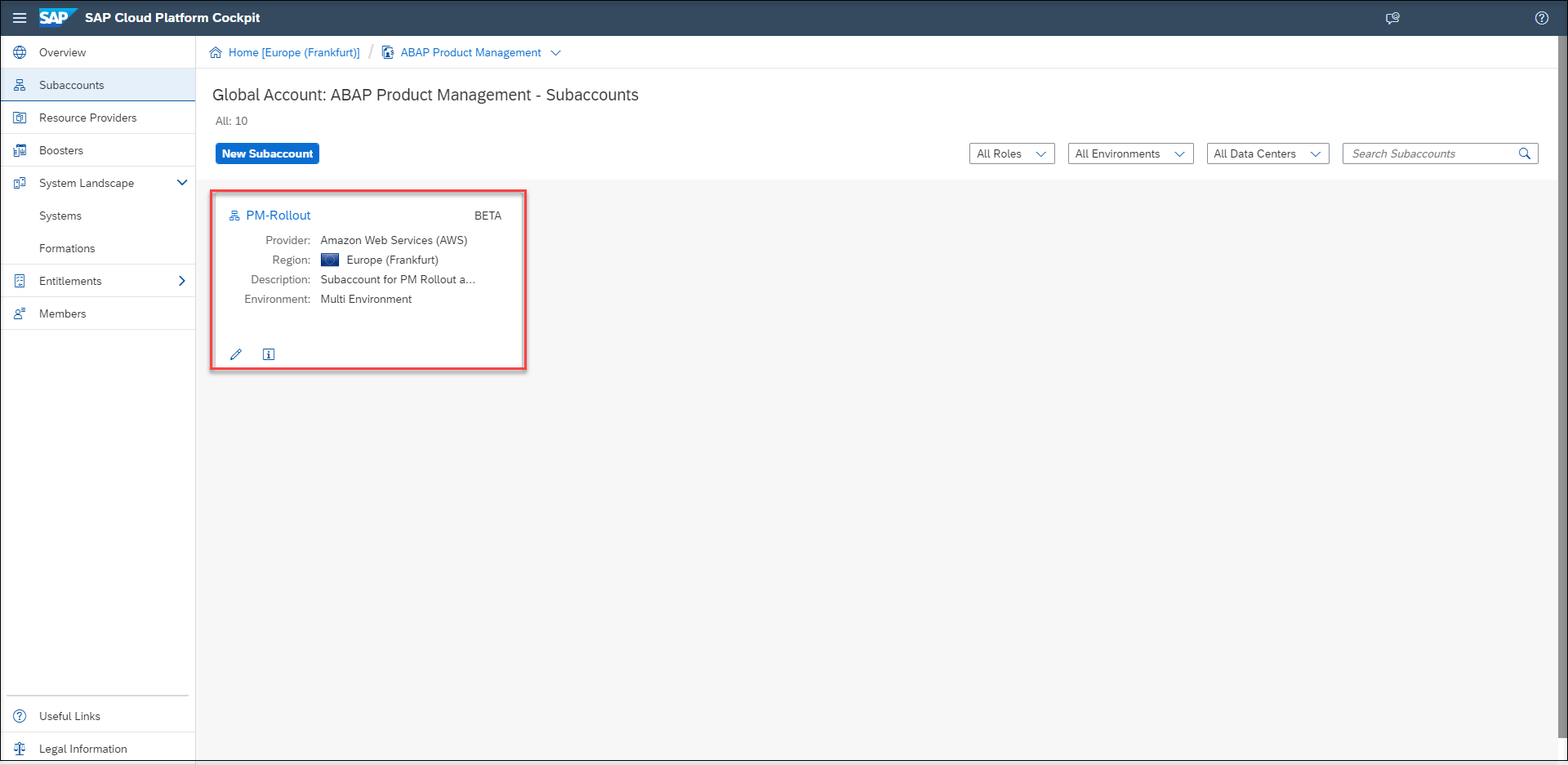
Task: Click 'Europe (Frankfurt)' region value
Action: point(392,260)
